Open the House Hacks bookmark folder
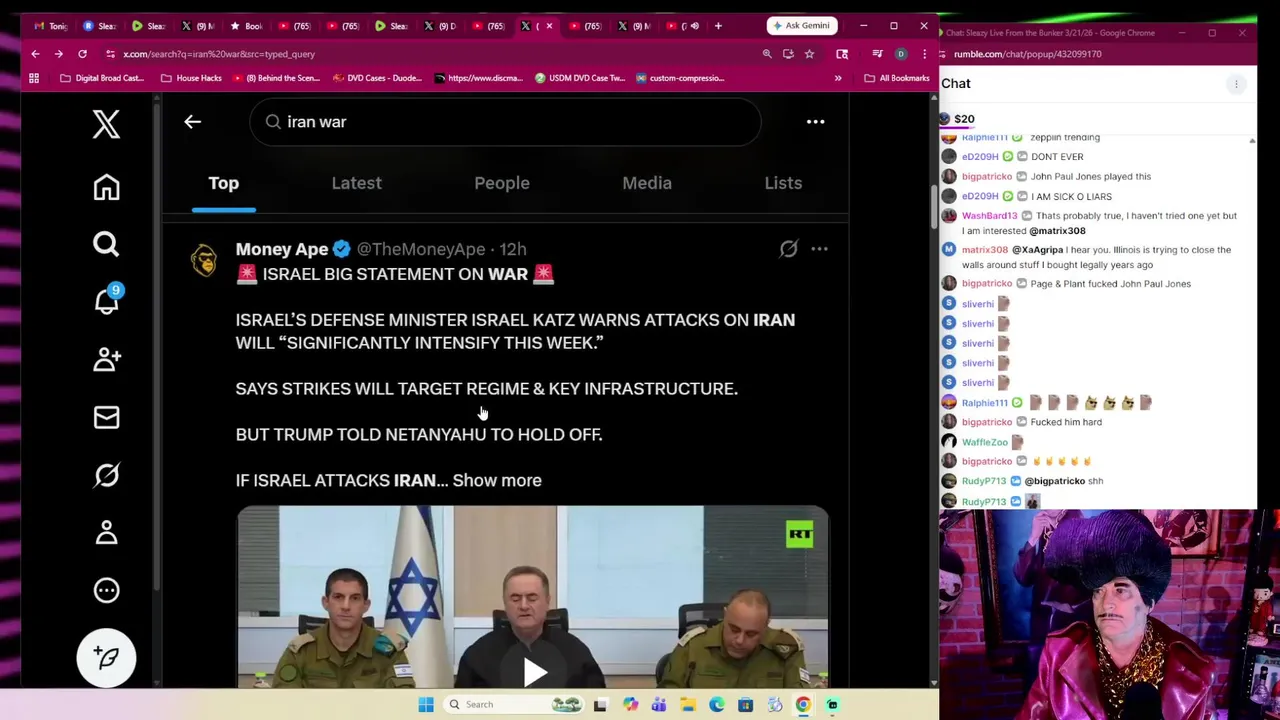1280x720 pixels. click(191, 78)
